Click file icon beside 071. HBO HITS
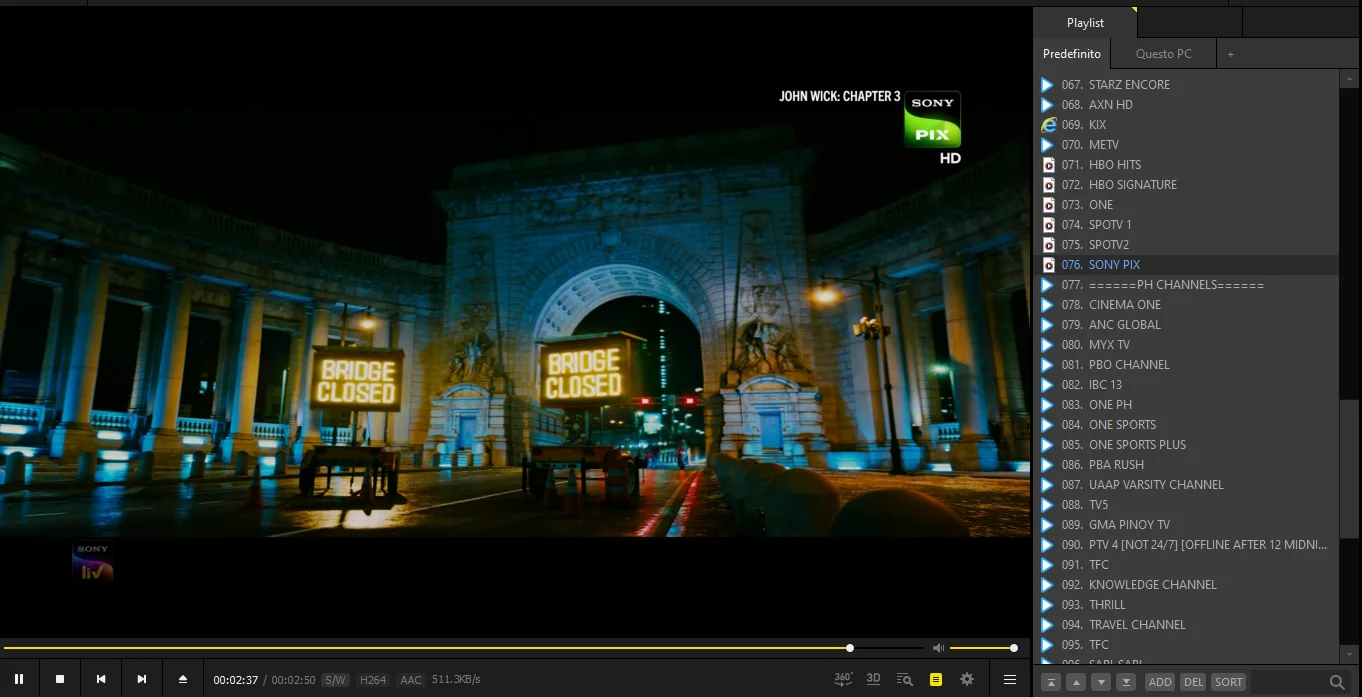Image resolution: width=1362 pixels, height=697 pixels. click(x=1048, y=165)
